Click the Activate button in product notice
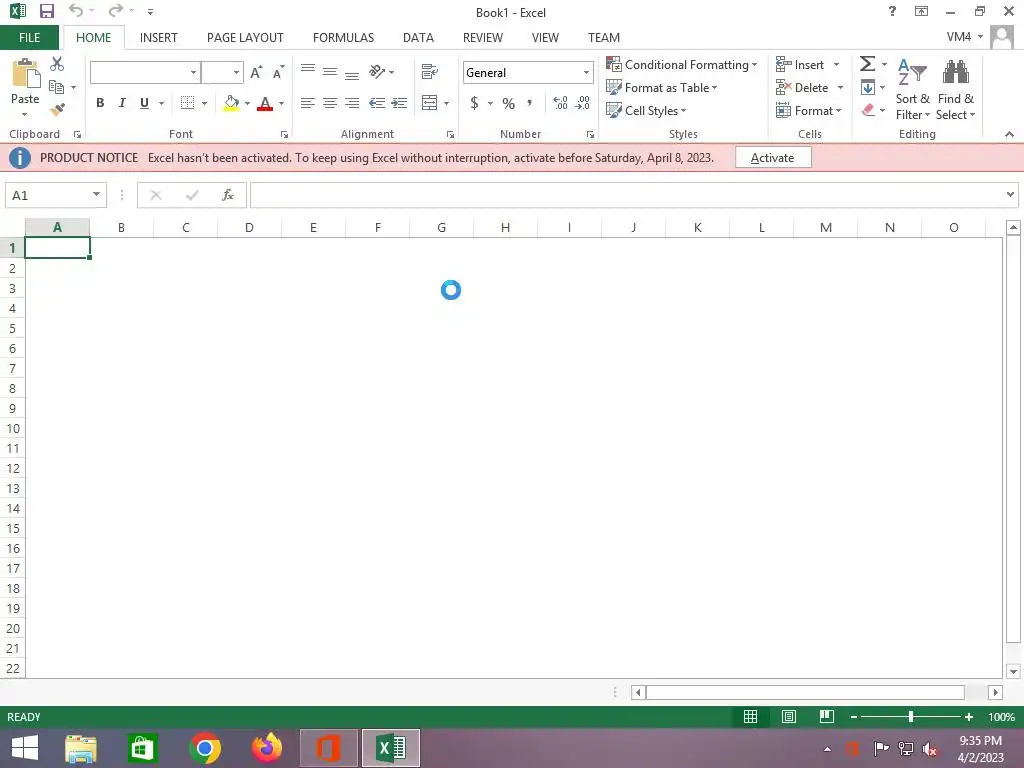Viewport: 1024px width, 768px height. click(x=773, y=157)
